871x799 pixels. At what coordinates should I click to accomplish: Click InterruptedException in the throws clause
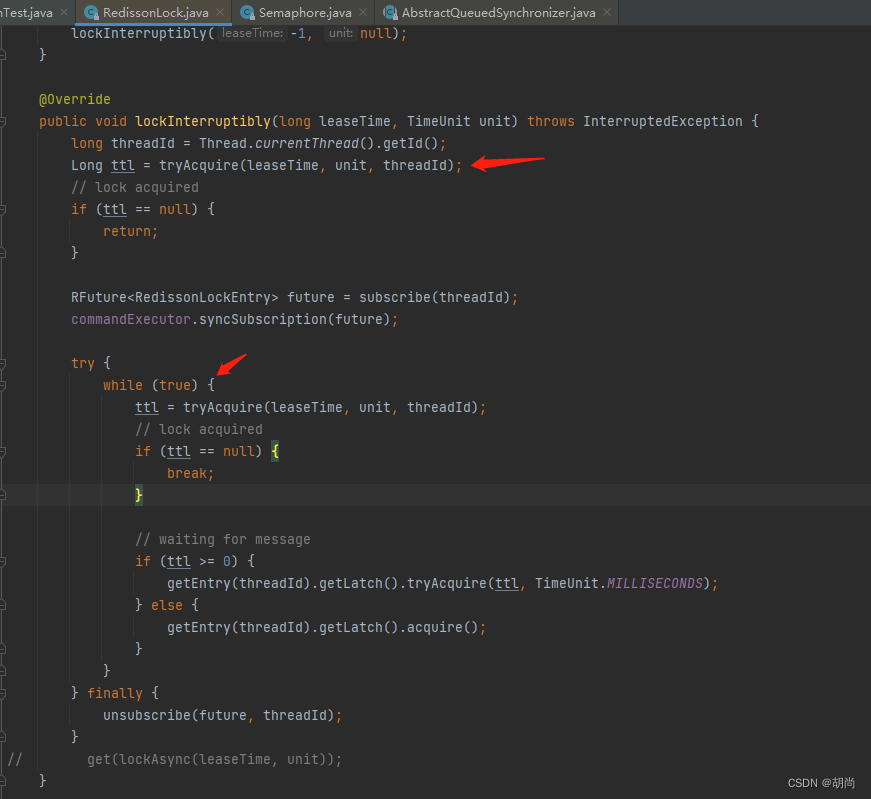[x=663, y=122]
